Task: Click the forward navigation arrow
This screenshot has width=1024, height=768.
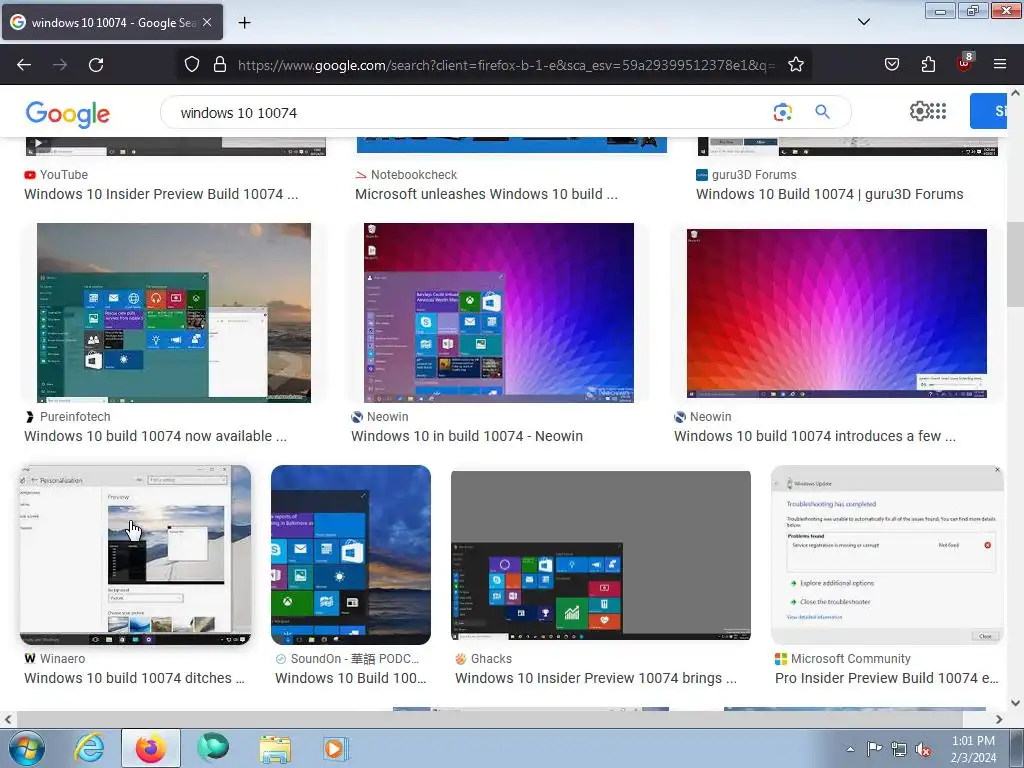Action: [x=60, y=65]
